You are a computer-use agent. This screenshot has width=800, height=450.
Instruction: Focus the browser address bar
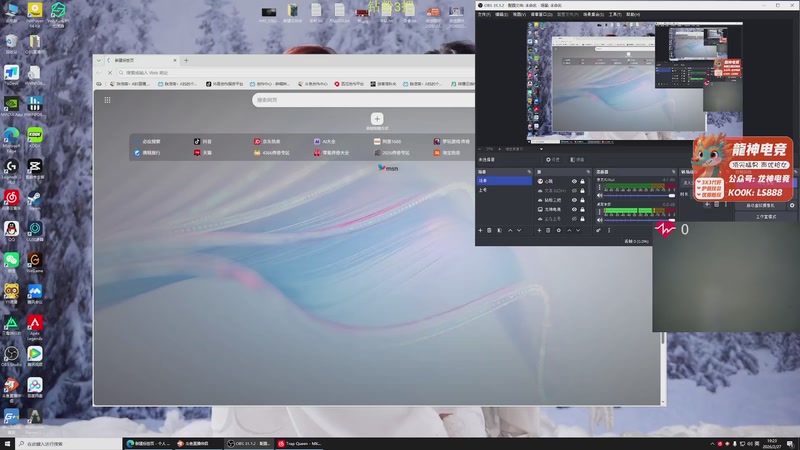tap(296, 73)
